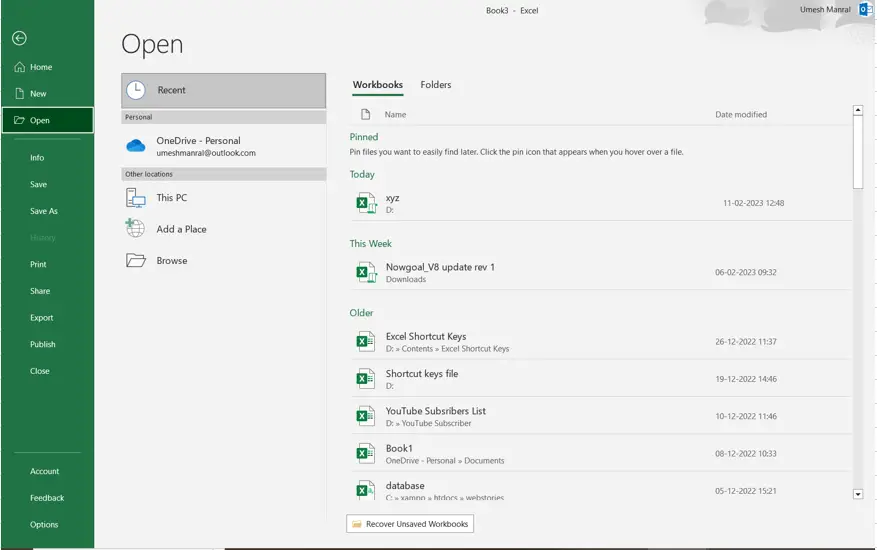Open the Save As menu item

(44, 211)
